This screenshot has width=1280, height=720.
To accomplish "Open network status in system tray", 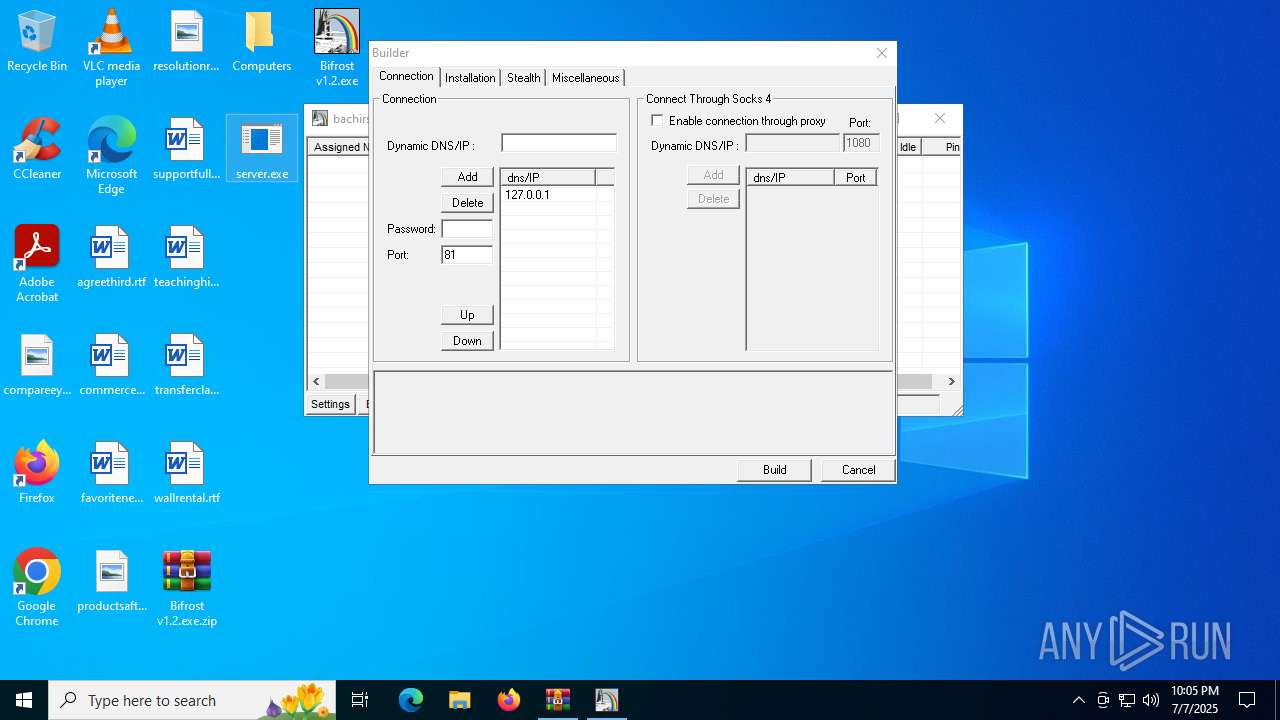I will point(1127,700).
